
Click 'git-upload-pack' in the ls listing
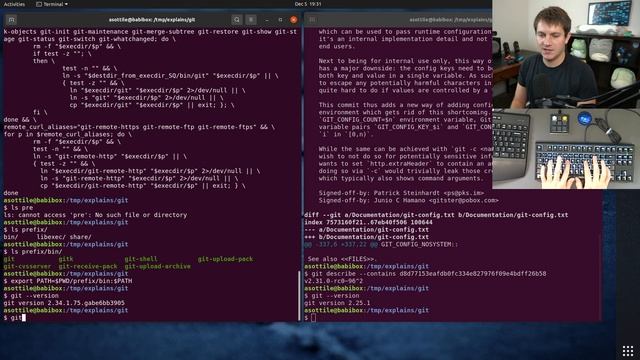click(225, 259)
